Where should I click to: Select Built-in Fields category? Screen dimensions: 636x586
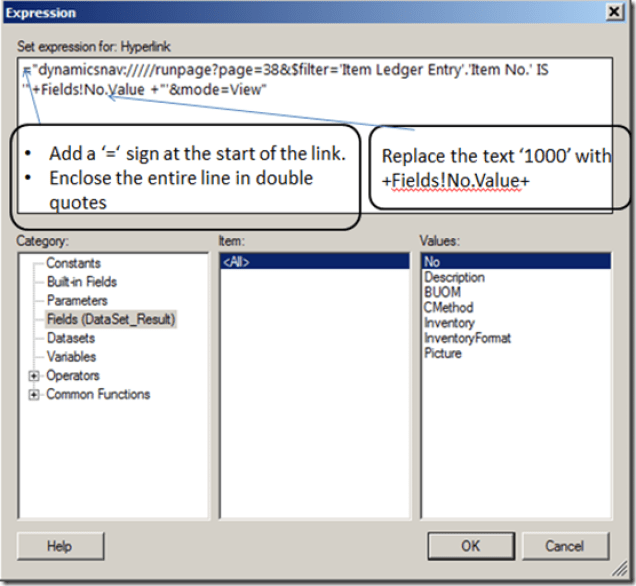coord(81,282)
